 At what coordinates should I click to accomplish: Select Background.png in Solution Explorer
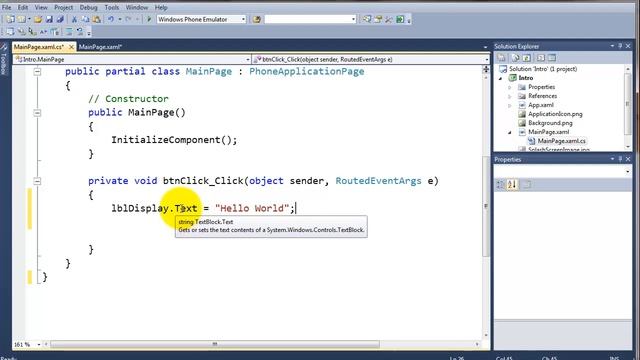click(550, 123)
